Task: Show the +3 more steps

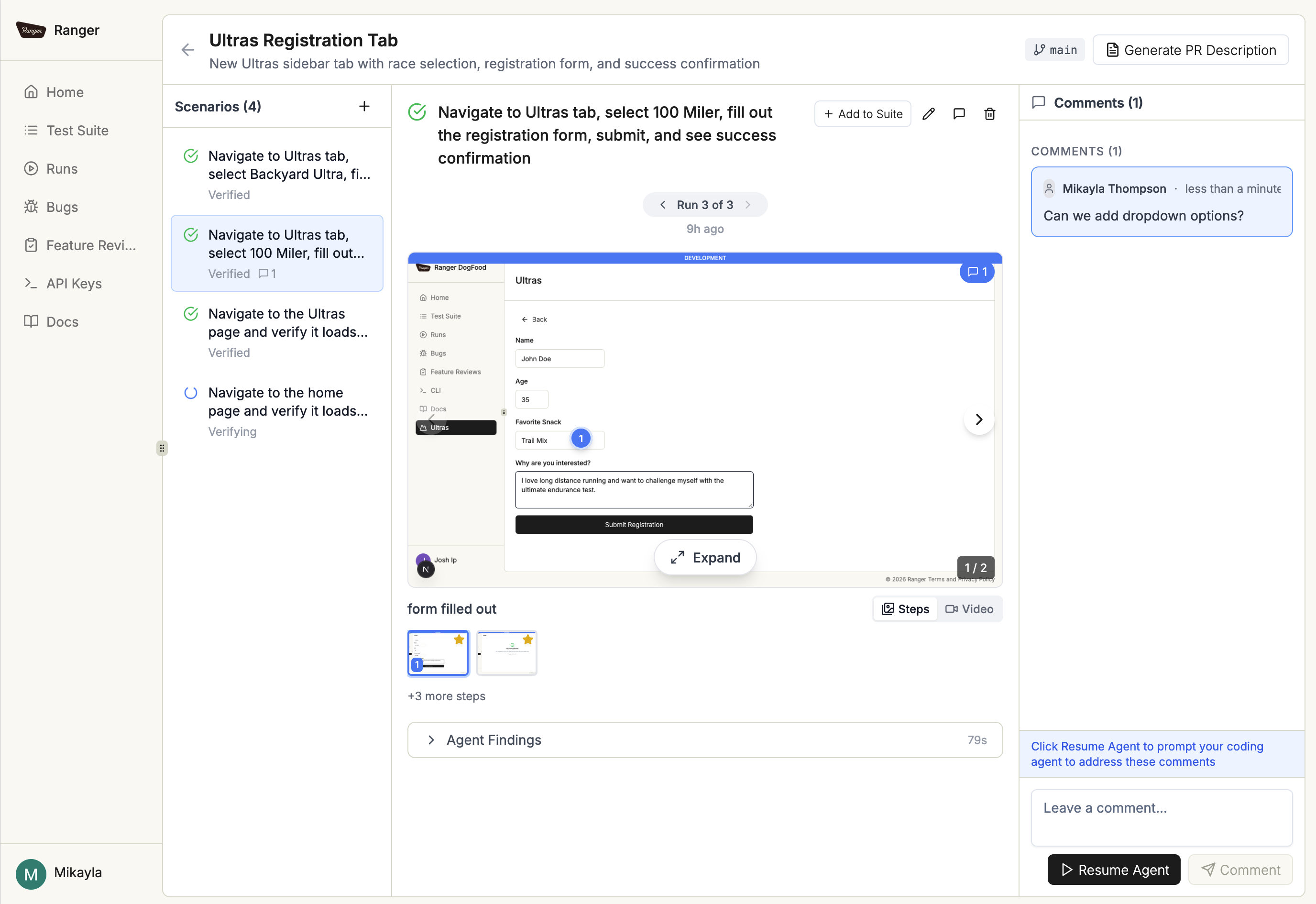Action: pos(446,696)
